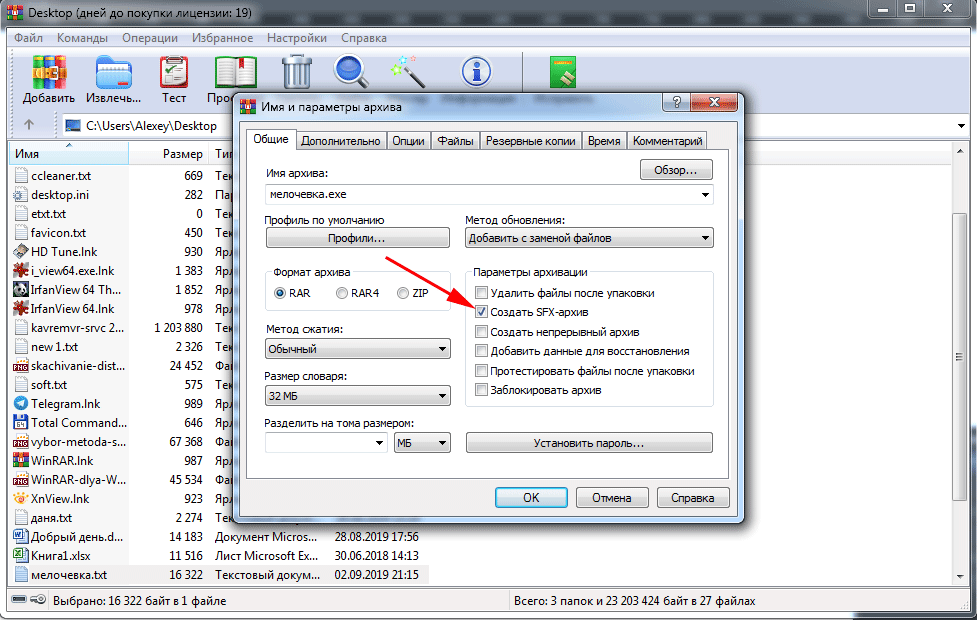Image resolution: width=977 pixels, height=620 pixels.
Task: Click the help question mark in dialog title
Action: click(x=677, y=102)
